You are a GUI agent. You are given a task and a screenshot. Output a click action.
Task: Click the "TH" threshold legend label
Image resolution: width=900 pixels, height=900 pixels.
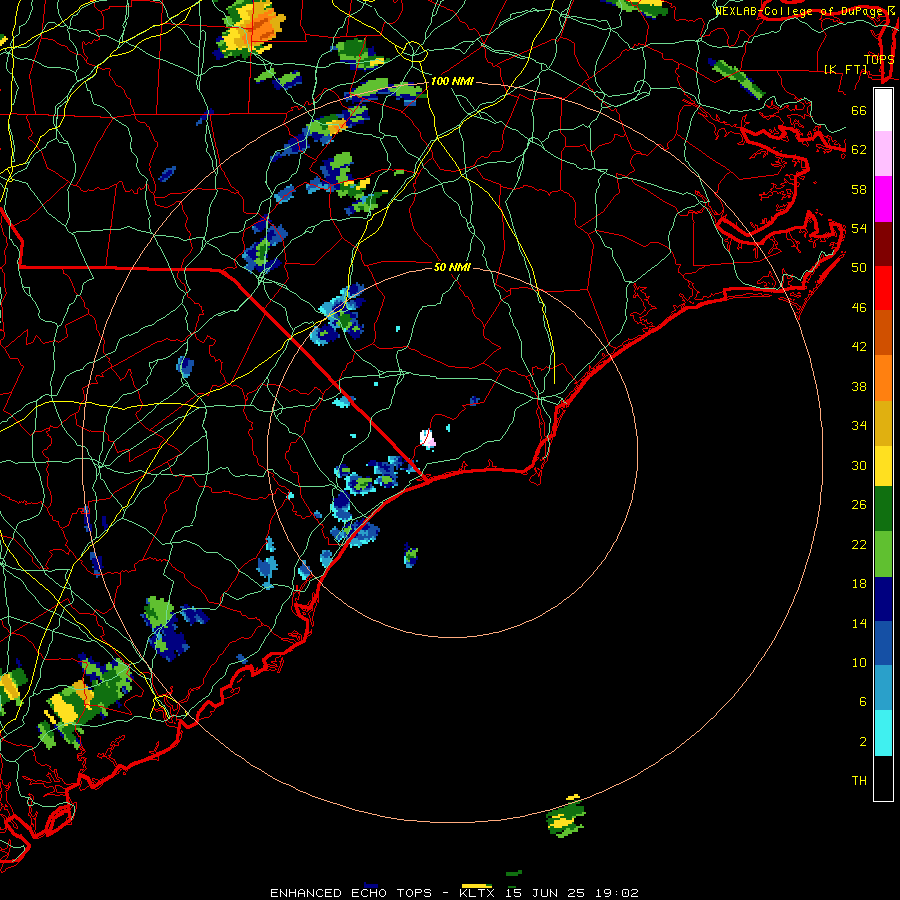pos(859,781)
